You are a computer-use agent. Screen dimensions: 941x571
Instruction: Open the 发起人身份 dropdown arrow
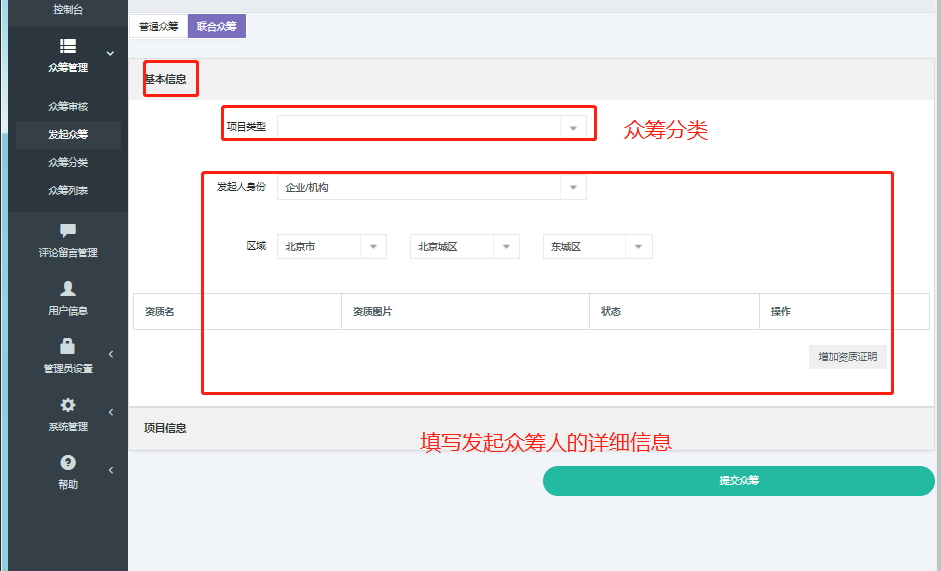[x=573, y=187]
